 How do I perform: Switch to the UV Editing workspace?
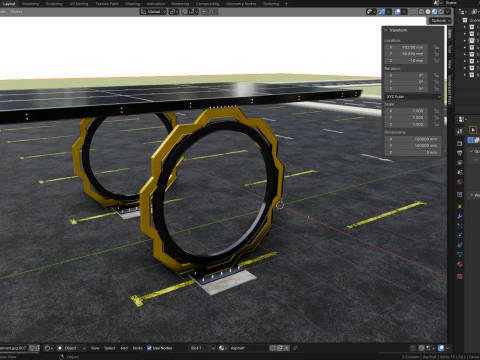[79, 4]
